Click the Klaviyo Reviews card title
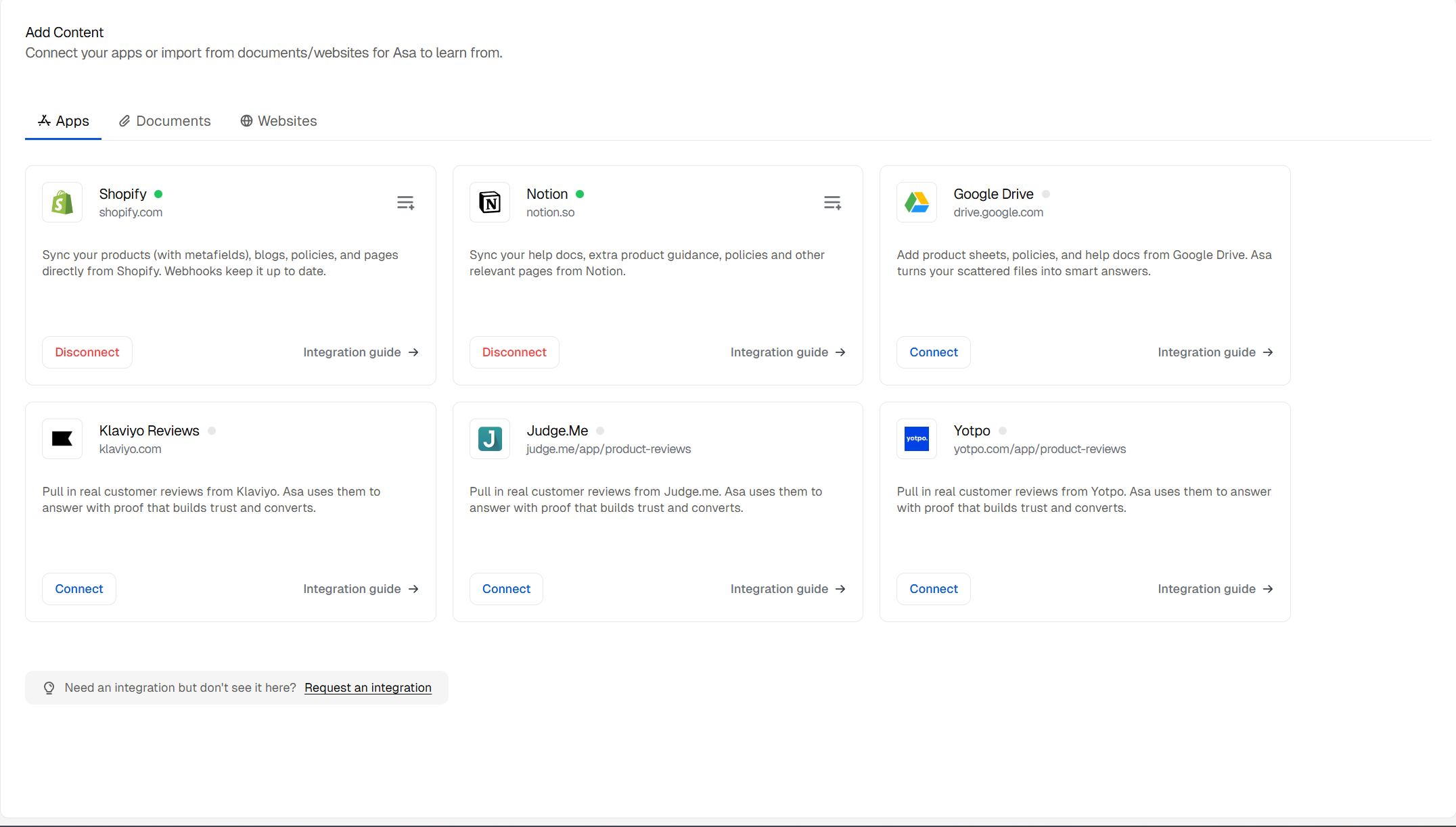1456x827 pixels. coord(150,431)
